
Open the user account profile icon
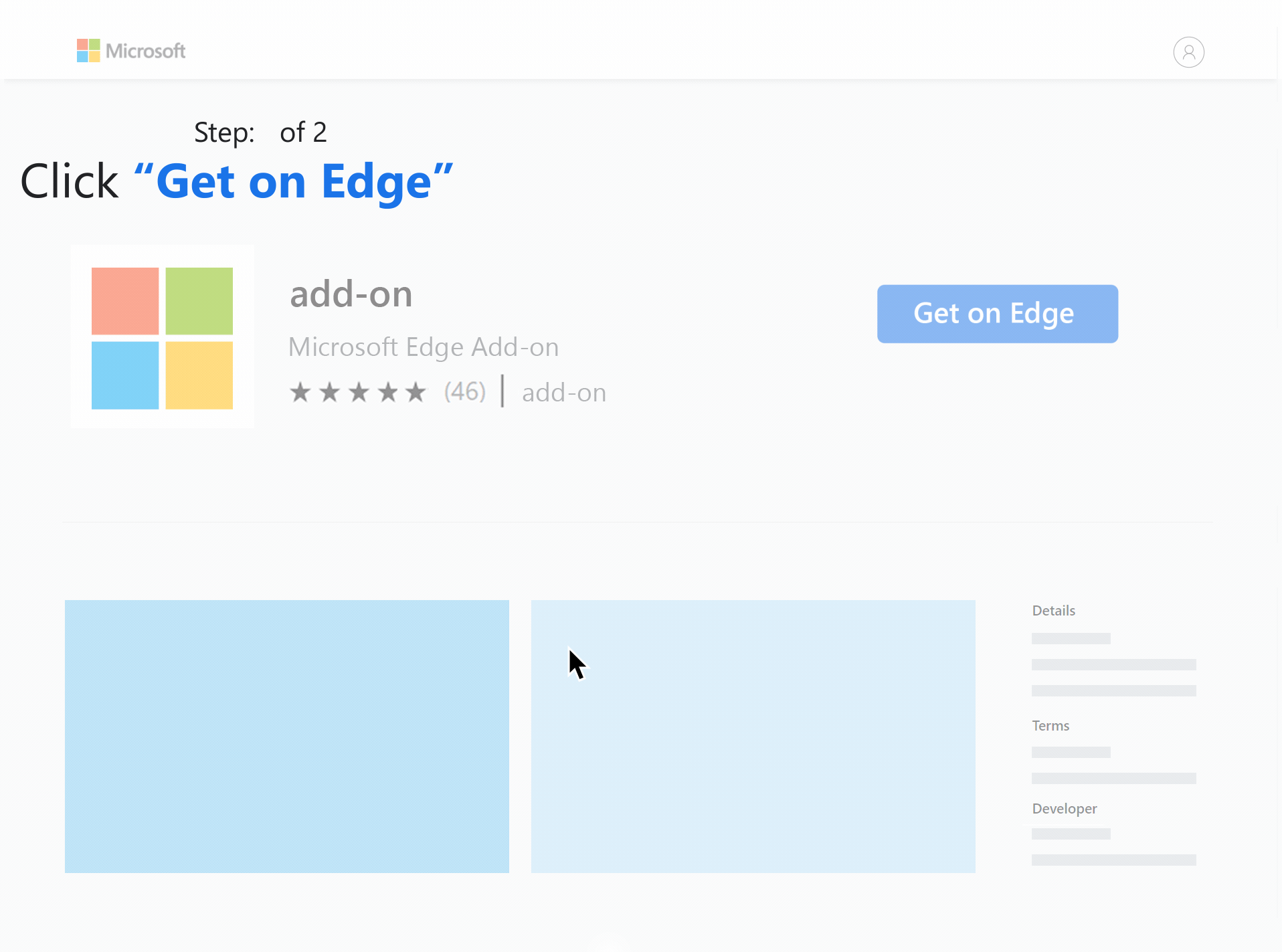tap(1188, 52)
